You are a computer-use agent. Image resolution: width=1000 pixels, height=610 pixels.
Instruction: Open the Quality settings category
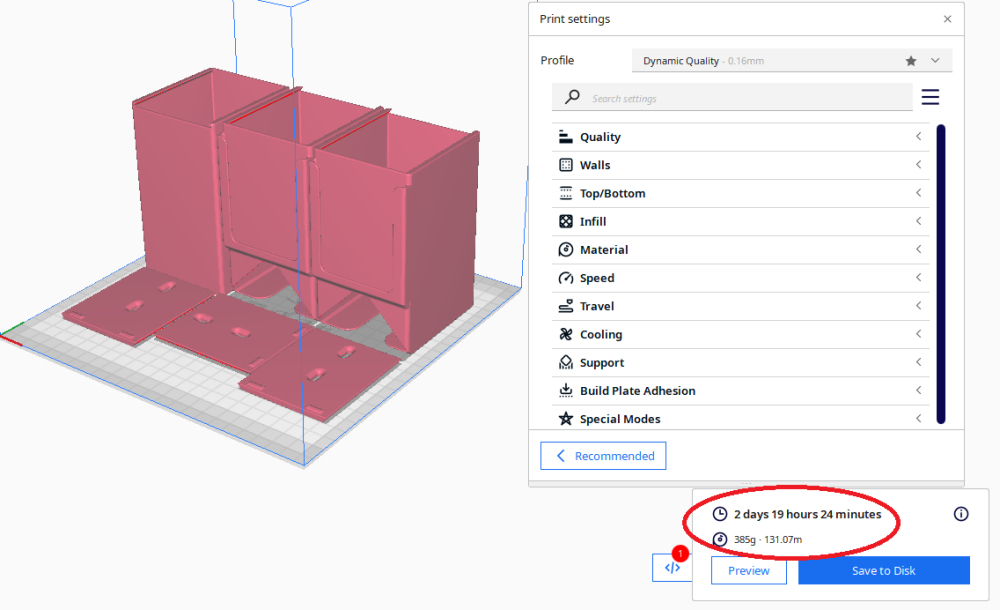pyautogui.click(x=740, y=137)
